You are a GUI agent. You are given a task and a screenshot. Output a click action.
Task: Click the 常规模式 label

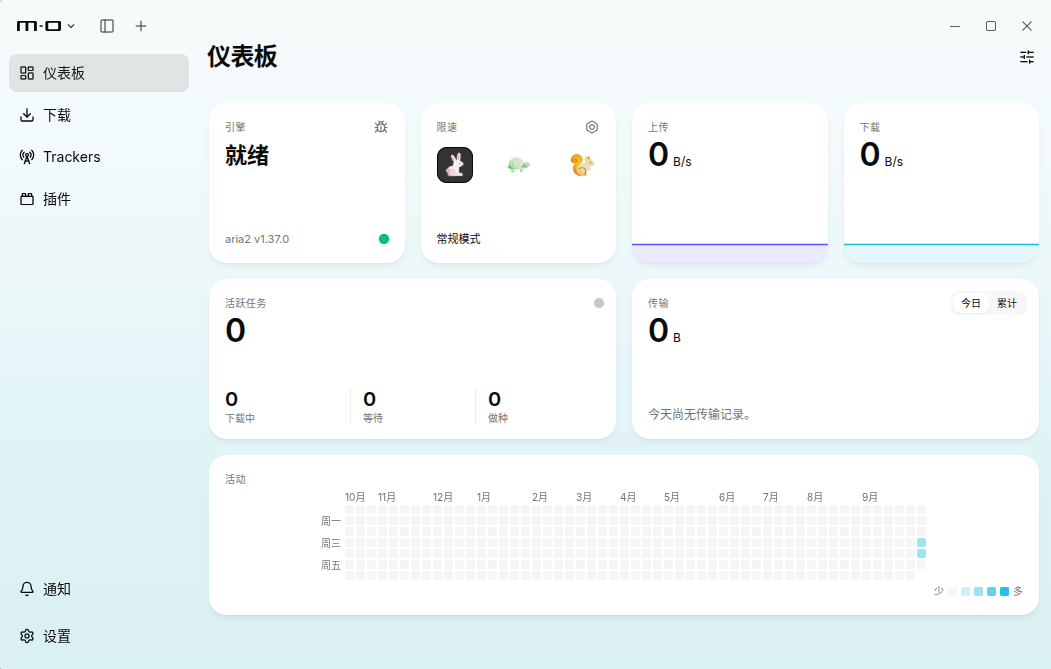tap(458, 239)
